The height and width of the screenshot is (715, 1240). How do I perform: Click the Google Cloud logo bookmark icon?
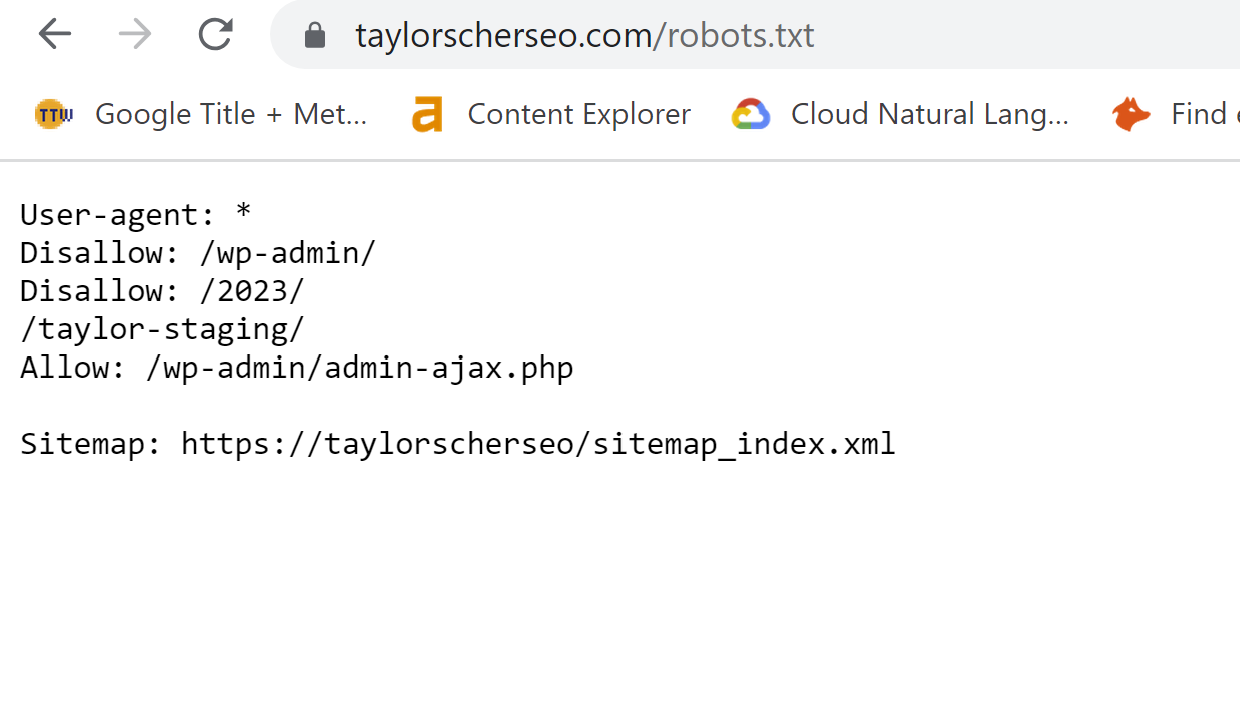click(x=750, y=114)
